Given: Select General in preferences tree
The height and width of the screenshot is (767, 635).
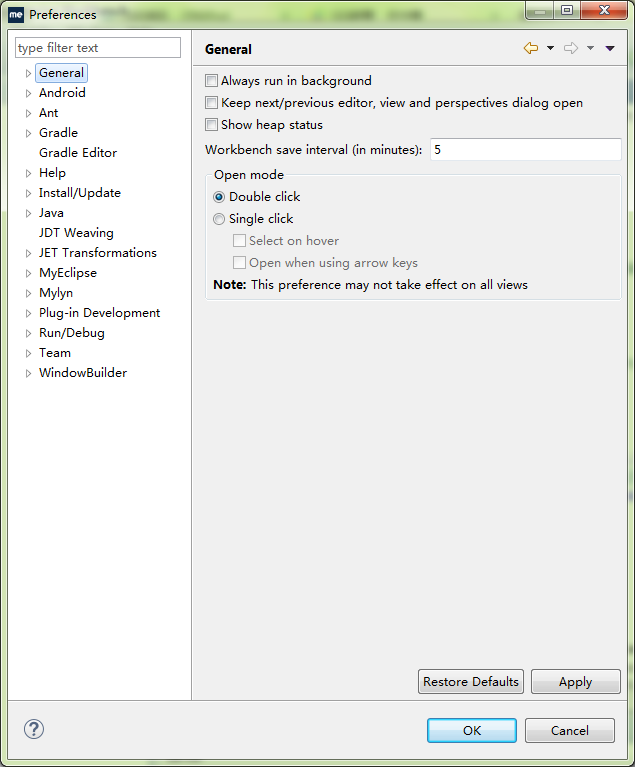Looking at the screenshot, I should pos(62,73).
